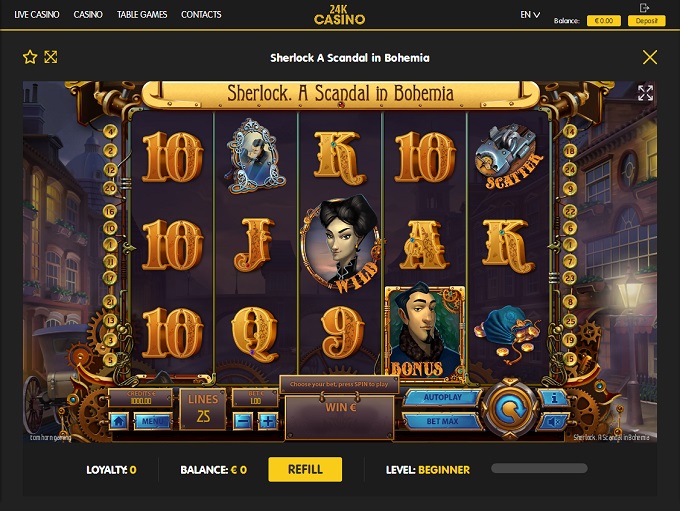Open the Live Casino menu item
The image size is (680, 511).
coord(37,14)
